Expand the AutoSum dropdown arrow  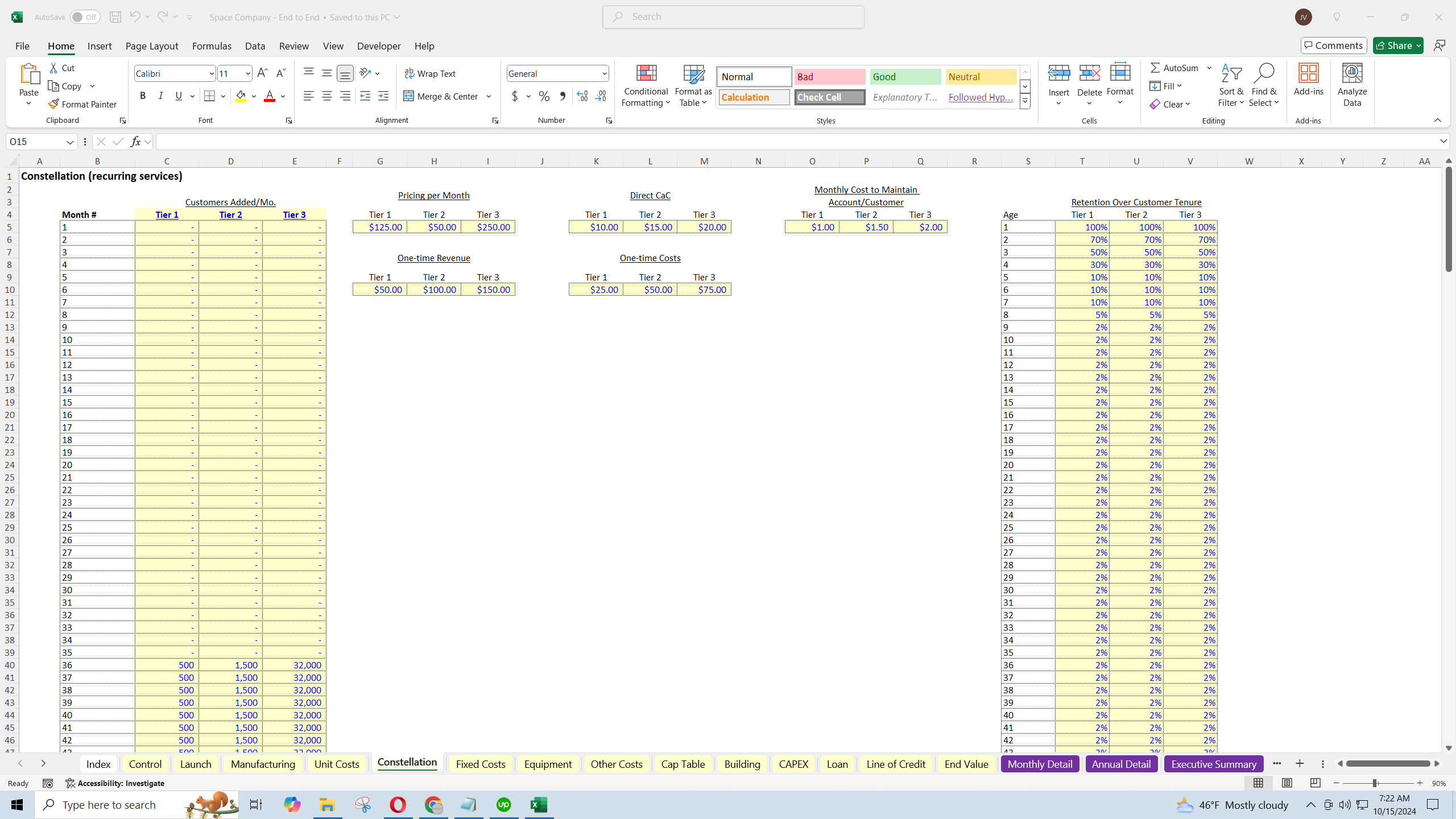1210,68
